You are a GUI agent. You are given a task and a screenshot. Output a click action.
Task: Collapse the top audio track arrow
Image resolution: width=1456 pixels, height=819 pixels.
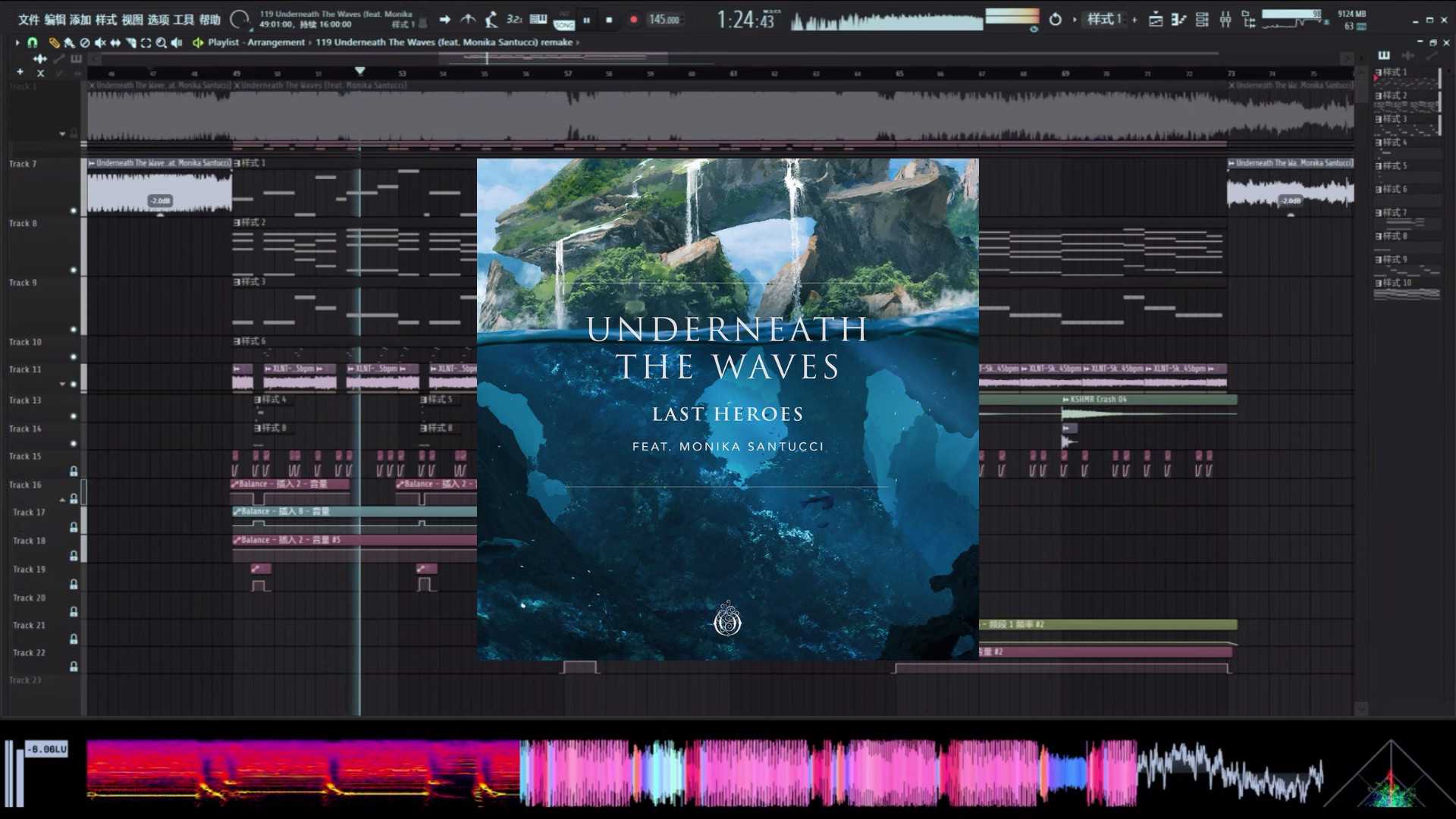(62, 133)
